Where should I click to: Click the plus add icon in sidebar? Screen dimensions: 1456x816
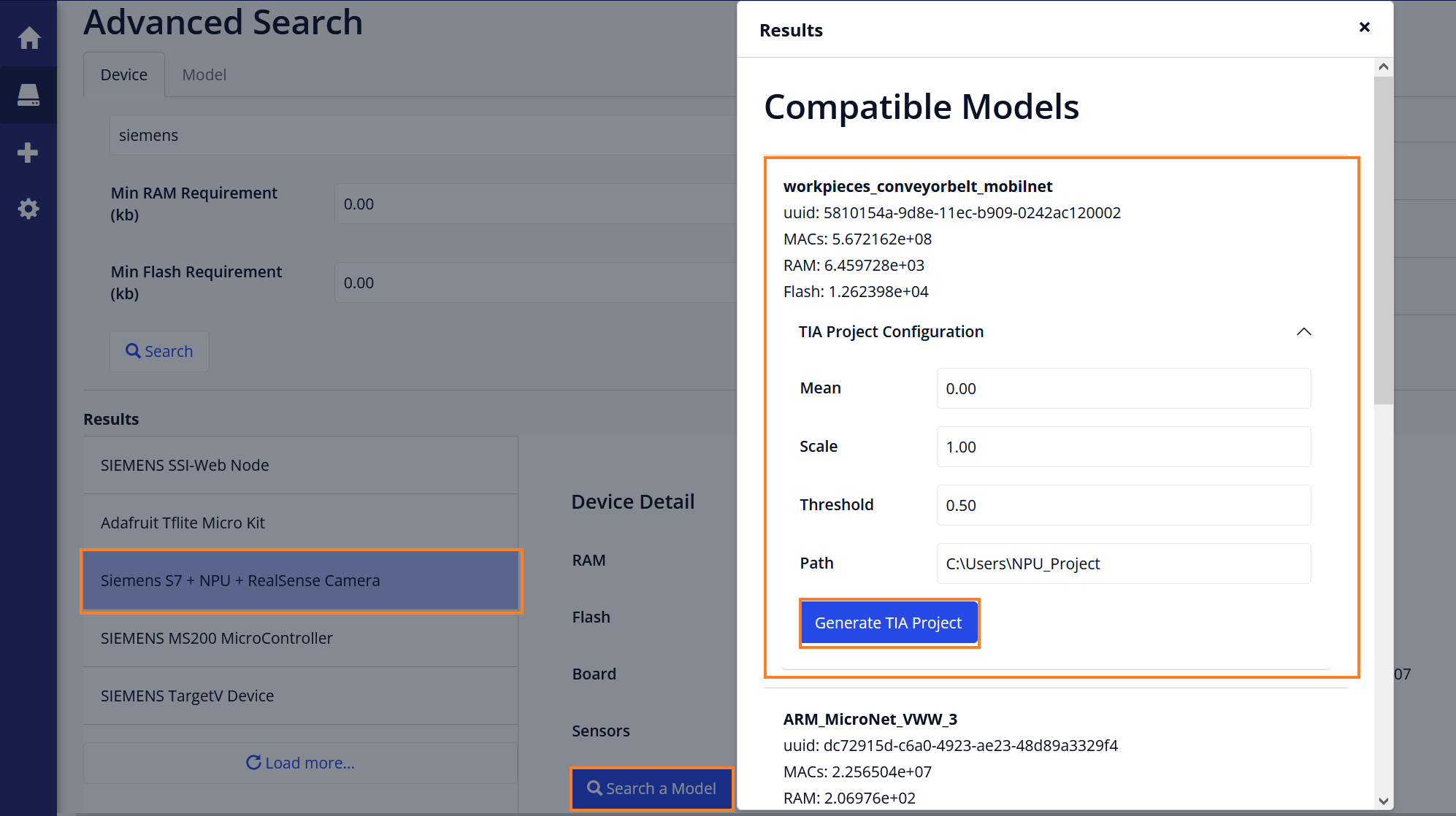(x=28, y=152)
